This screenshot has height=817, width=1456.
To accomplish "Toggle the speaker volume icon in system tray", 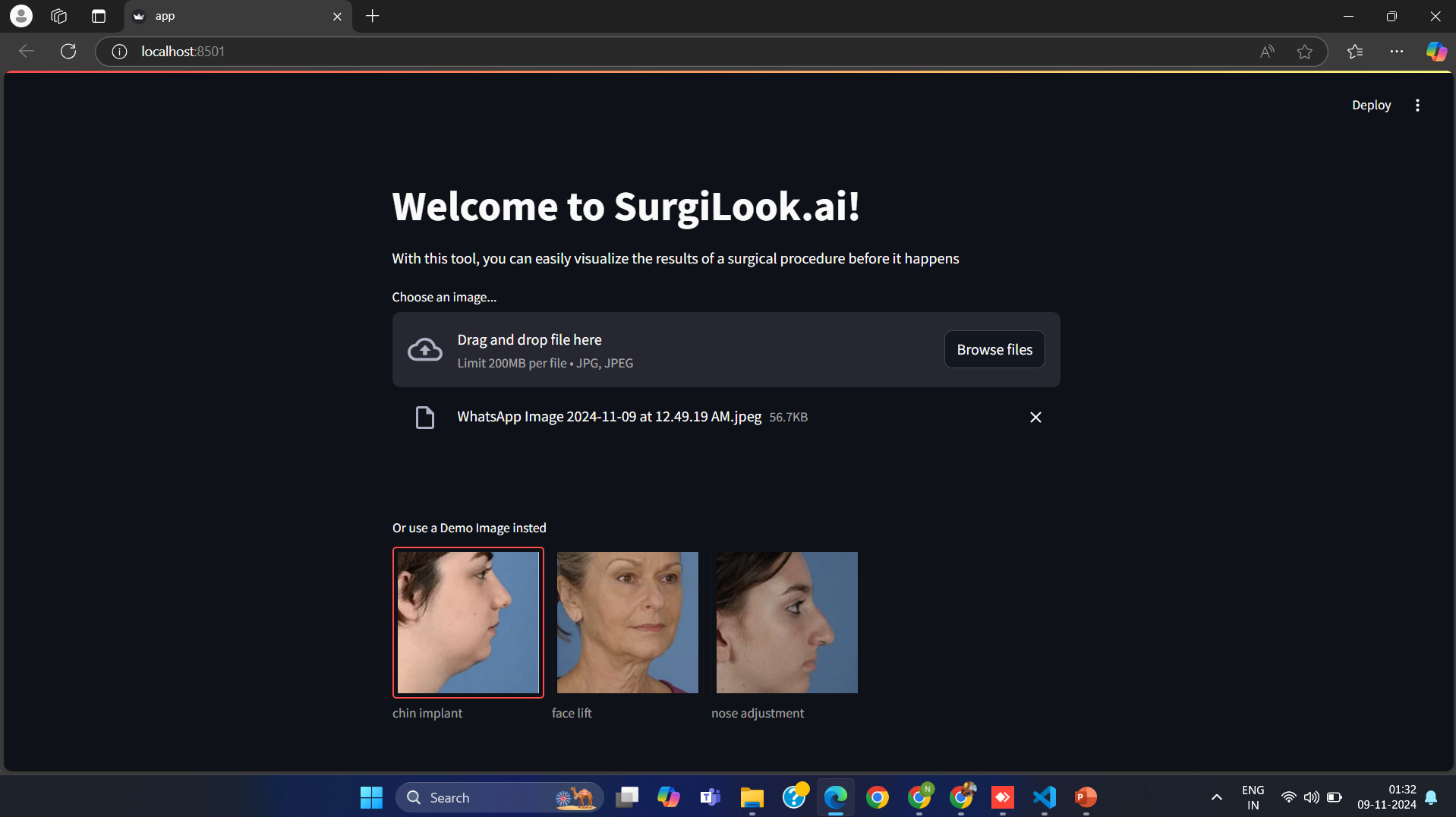I will [1312, 797].
